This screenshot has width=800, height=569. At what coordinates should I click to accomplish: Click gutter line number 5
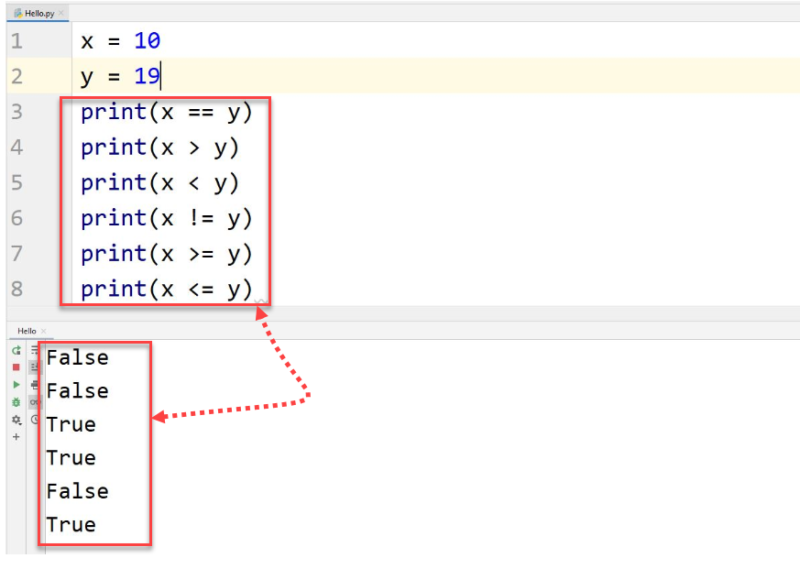(x=17, y=183)
